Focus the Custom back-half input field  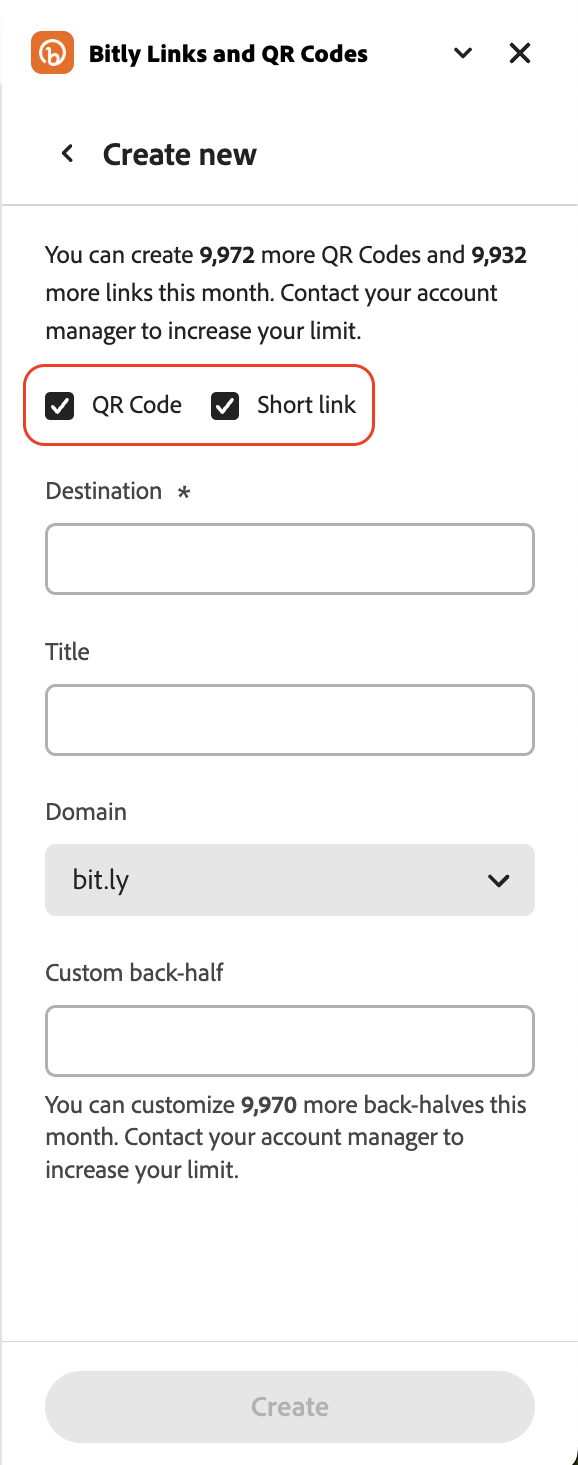290,1041
